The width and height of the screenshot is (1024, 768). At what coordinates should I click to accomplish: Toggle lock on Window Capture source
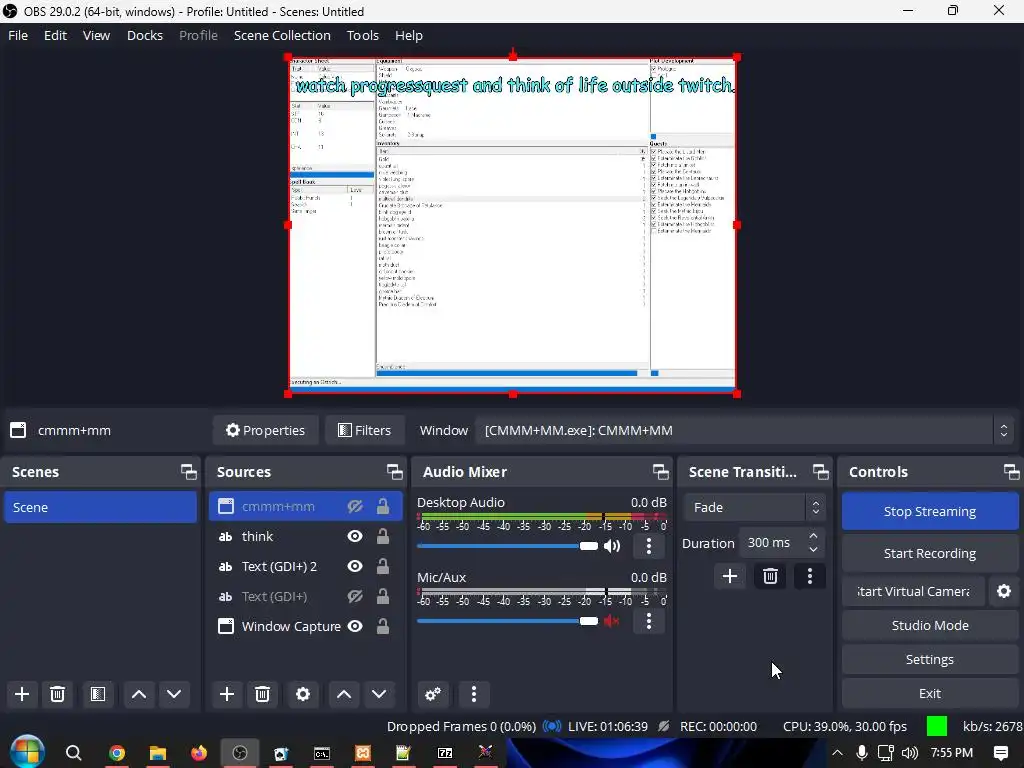click(x=383, y=626)
